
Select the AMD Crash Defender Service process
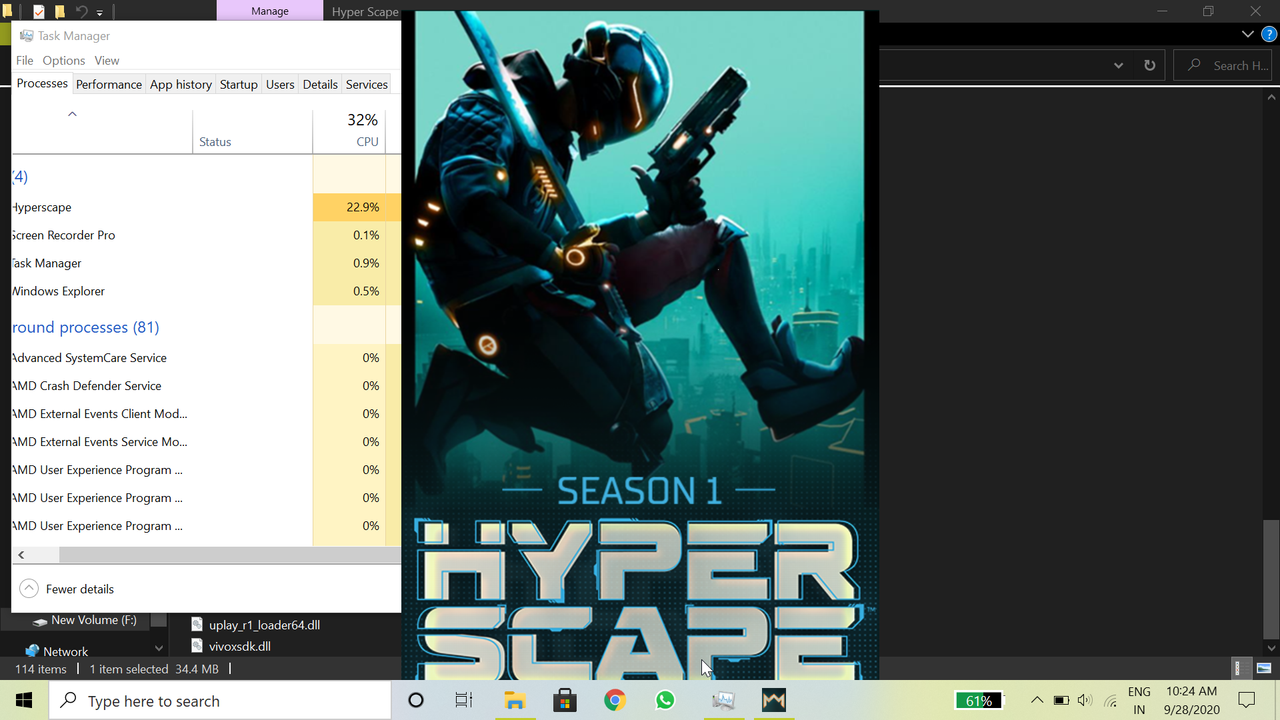tap(206, 385)
